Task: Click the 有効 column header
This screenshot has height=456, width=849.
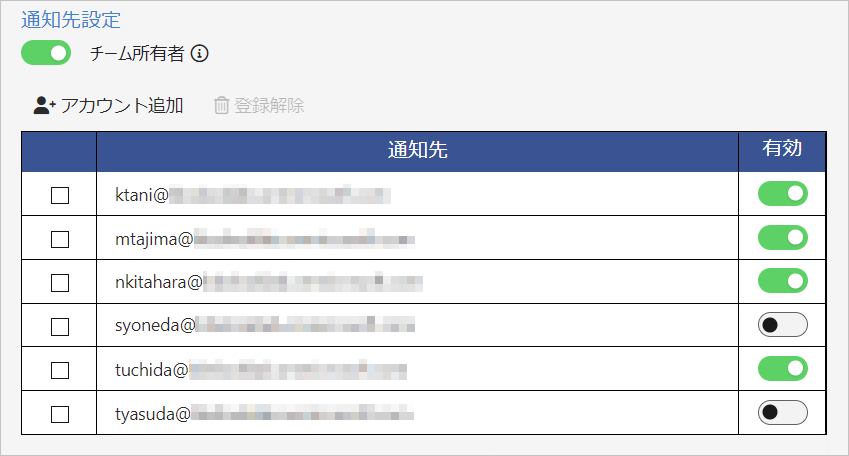Action: [x=782, y=149]
